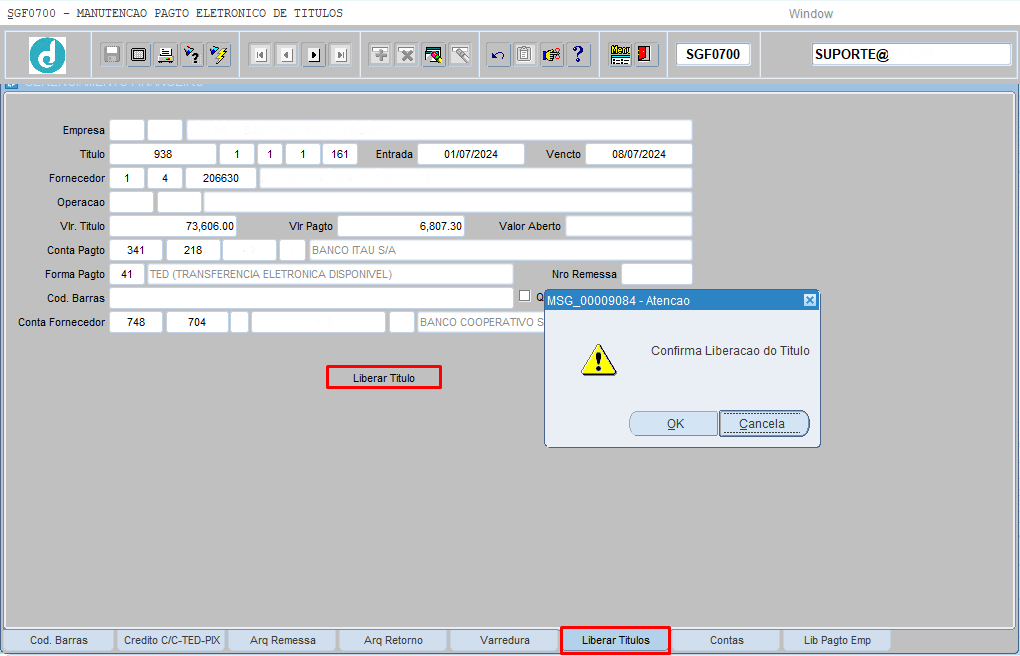Click the Cod. Barras input field
This screenshot has height=656, width=1020.
tap(310, 298)
